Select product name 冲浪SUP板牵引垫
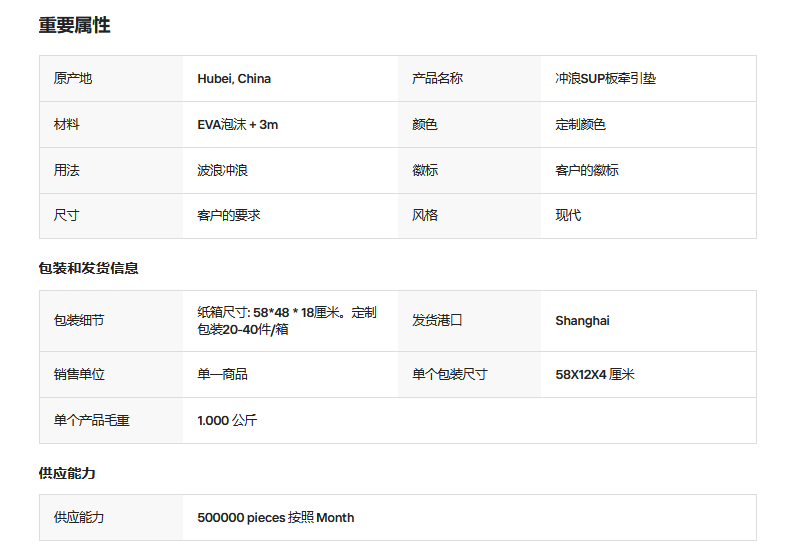 click(x=605, y=79)
